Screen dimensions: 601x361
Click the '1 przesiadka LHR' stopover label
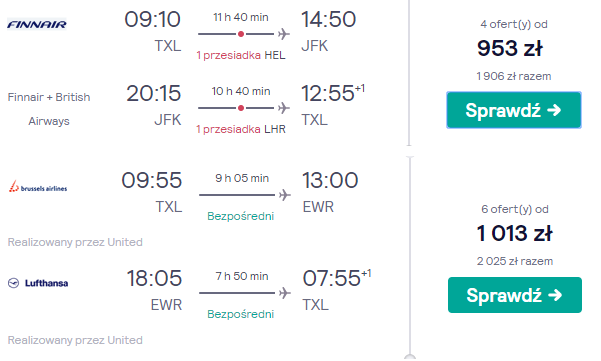tap(241, 129)
